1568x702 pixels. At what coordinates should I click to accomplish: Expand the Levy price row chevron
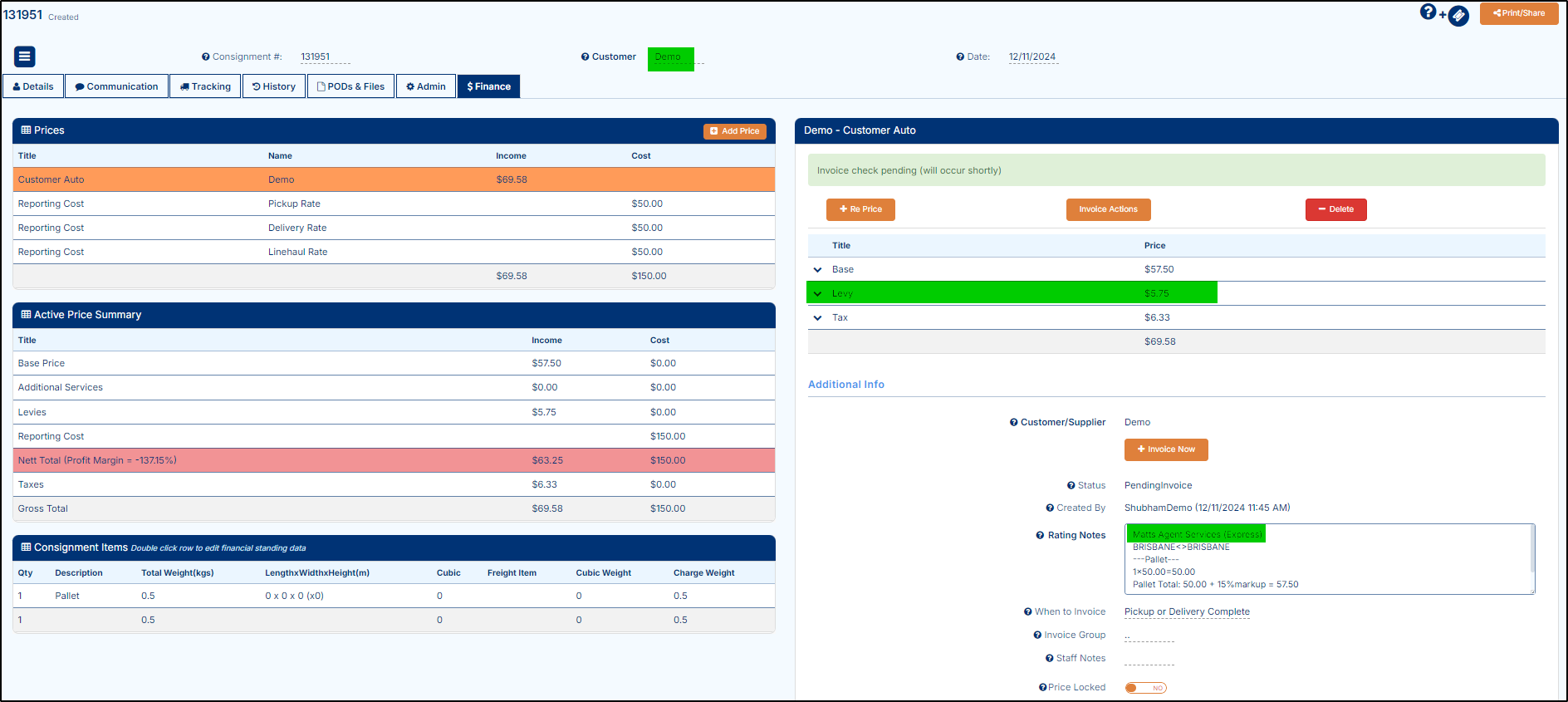pyautogui.click(x=818, y=294)
